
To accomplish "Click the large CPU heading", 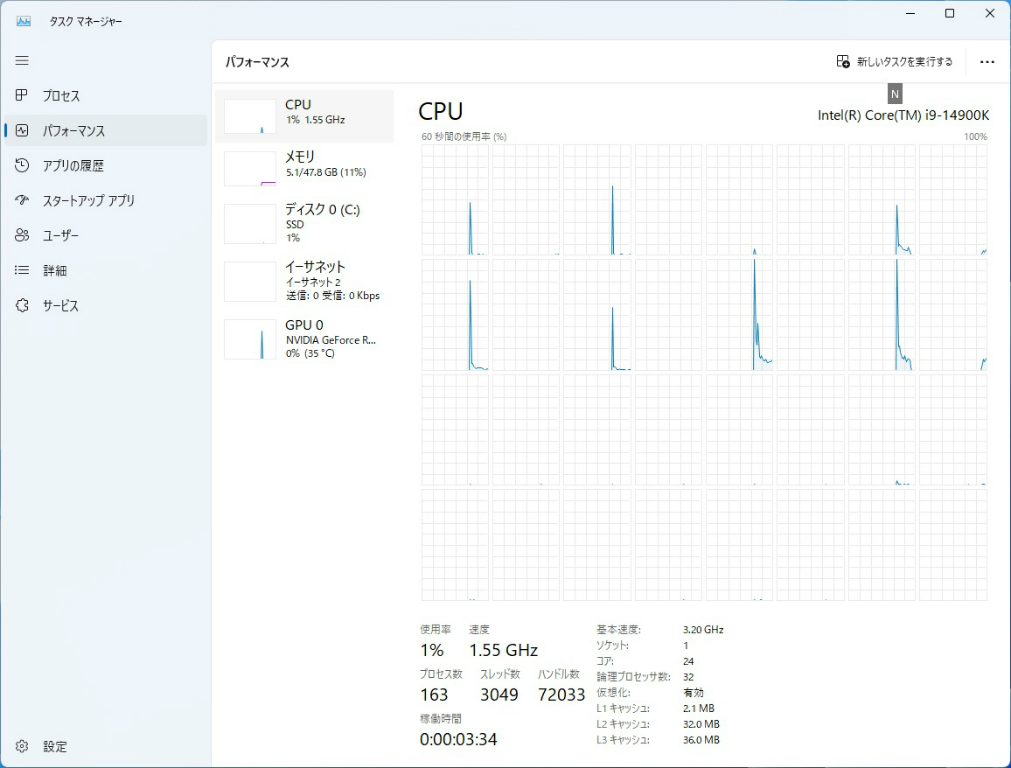I will click(x=440, y=112).
